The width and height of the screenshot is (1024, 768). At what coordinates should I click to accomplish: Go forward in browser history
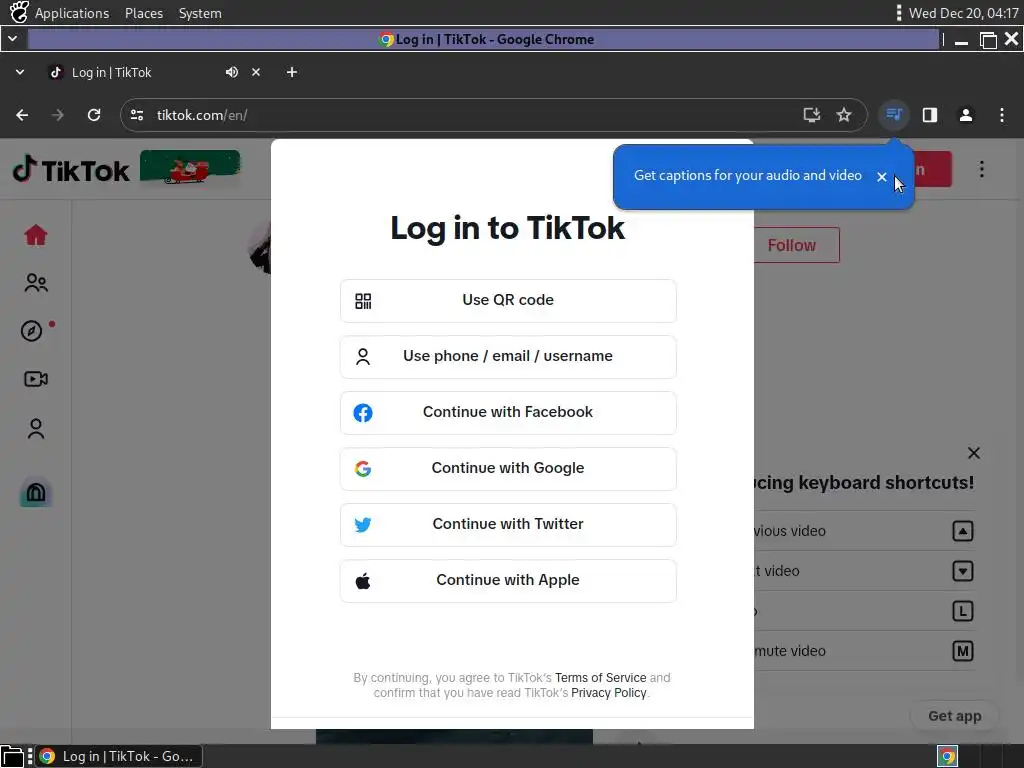point(58,115)
